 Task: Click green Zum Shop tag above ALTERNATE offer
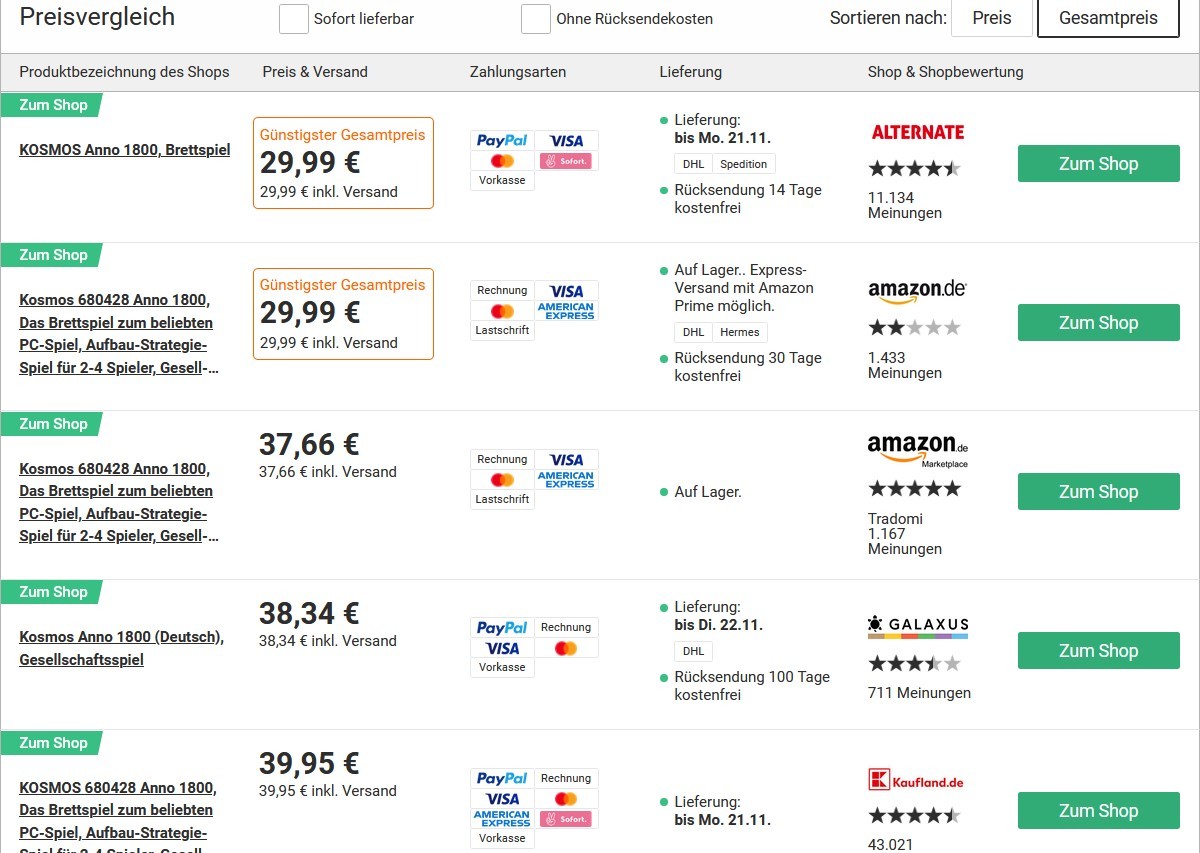[52, 105]
